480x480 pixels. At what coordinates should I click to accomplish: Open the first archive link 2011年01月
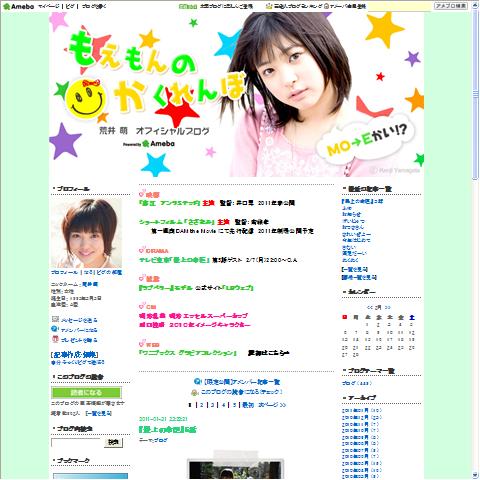(362, 411)
